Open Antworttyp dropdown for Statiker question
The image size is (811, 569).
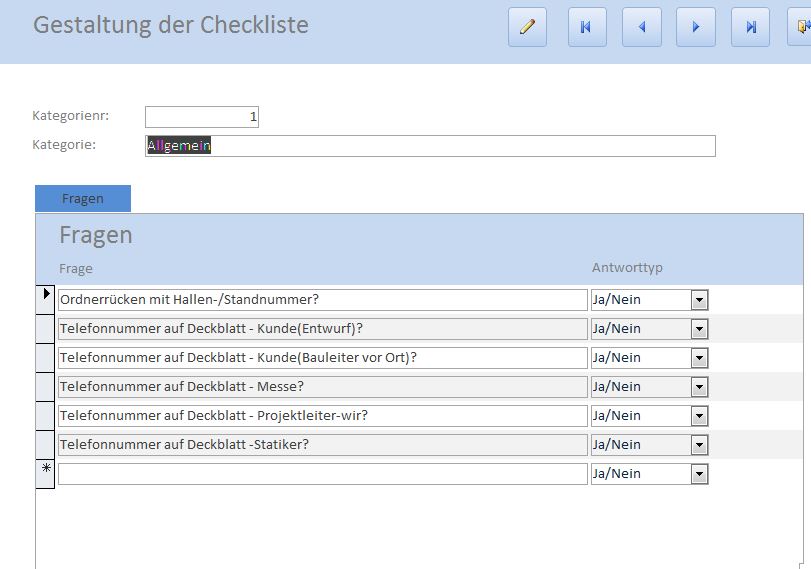coord(699,445)
